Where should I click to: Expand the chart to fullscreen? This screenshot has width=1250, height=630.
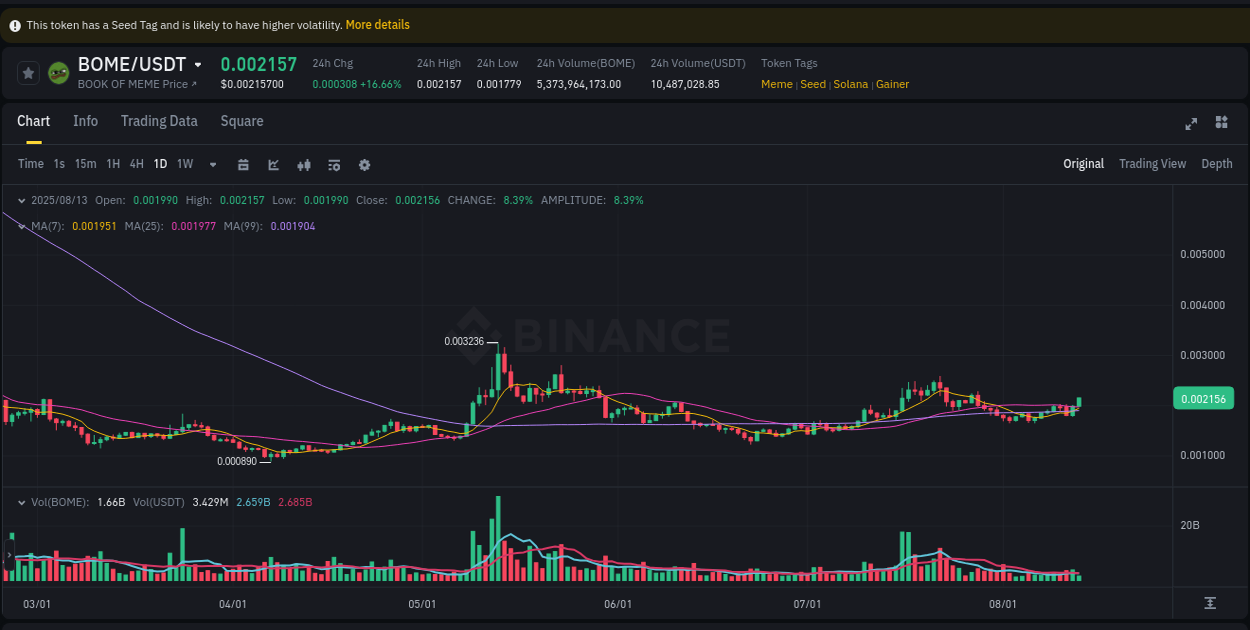point(1191,123)
